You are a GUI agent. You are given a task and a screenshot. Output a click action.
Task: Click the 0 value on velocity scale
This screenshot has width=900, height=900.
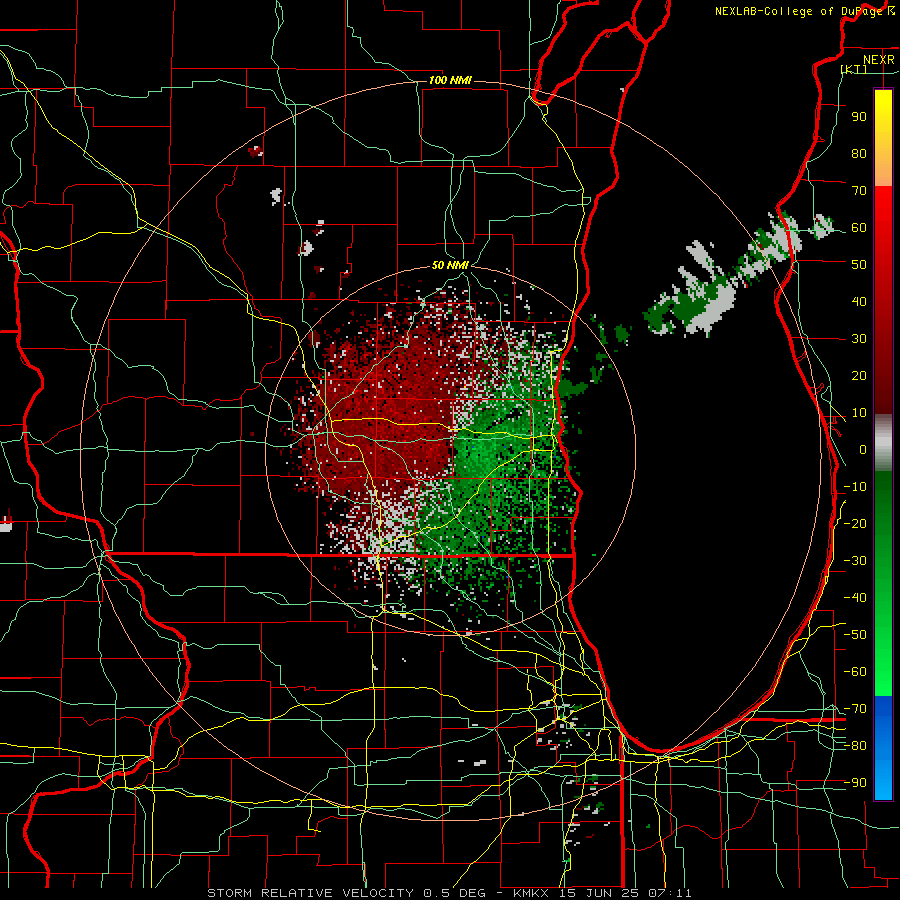[x=863, y=450]
